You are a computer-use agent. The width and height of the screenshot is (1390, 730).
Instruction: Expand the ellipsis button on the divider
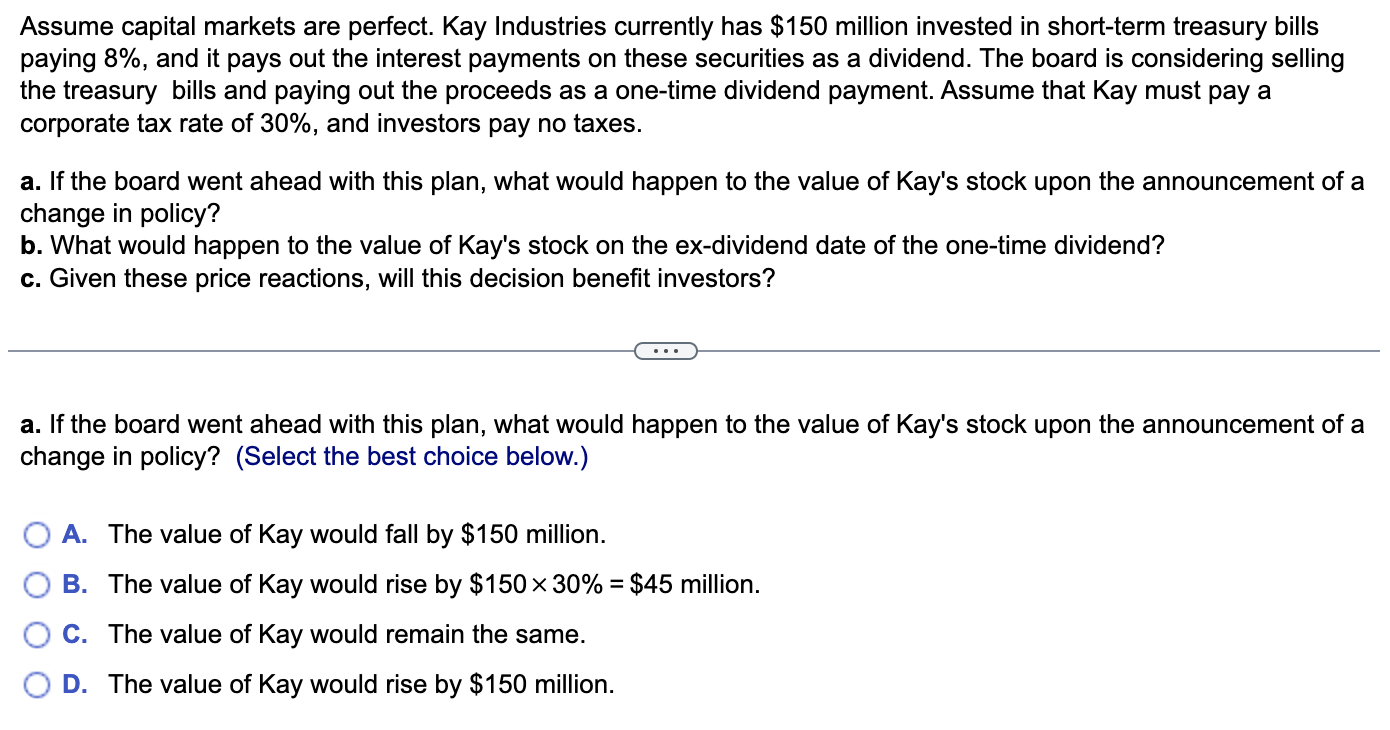[665, 351]
